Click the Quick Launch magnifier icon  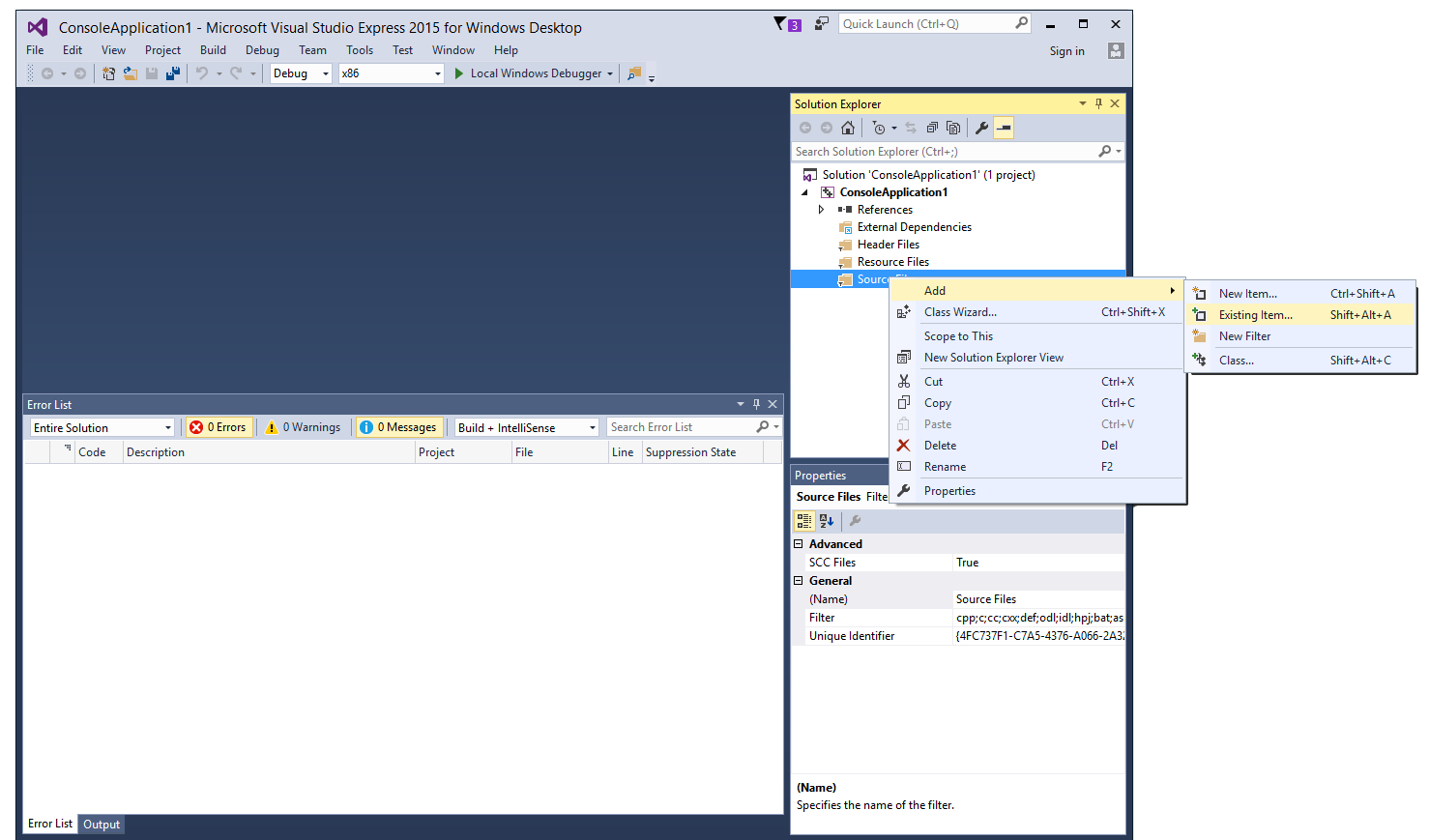[1021, 24]
